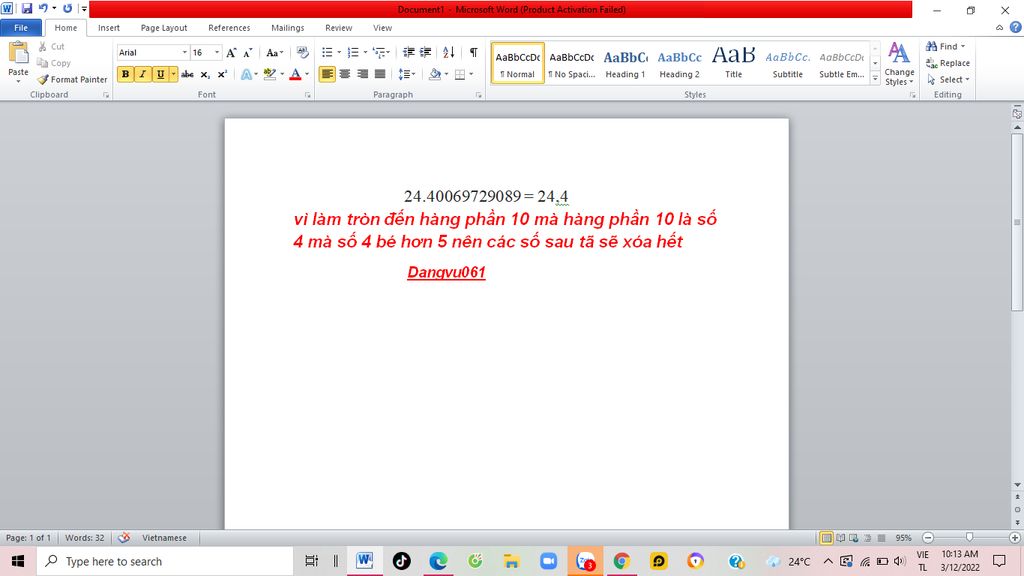Image resolution: width=1024 pixels, height=576 pixels.
Task: Justify the paragraph text
Action: [380, 74]
